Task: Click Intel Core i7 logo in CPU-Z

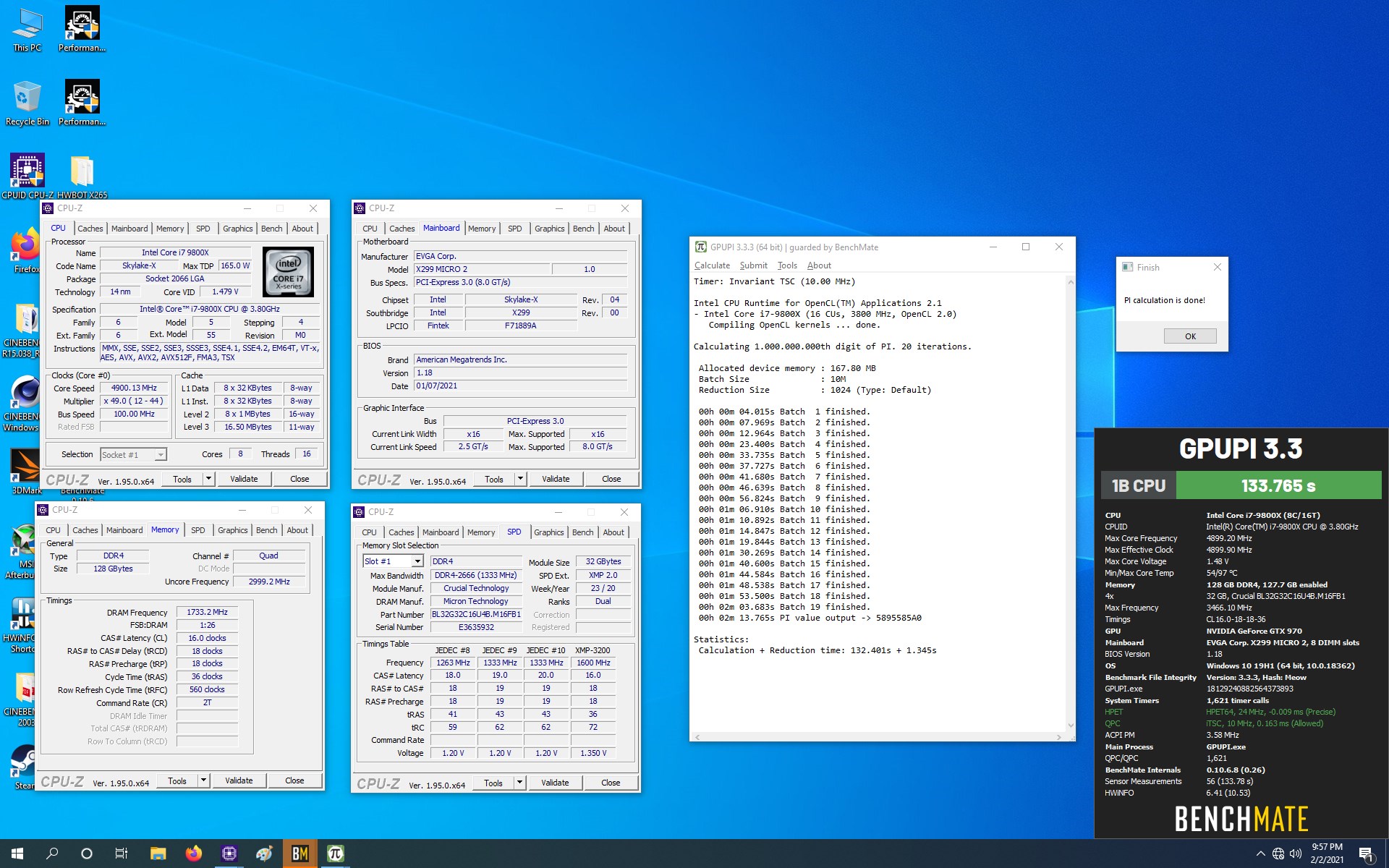Action: point(288,272)
